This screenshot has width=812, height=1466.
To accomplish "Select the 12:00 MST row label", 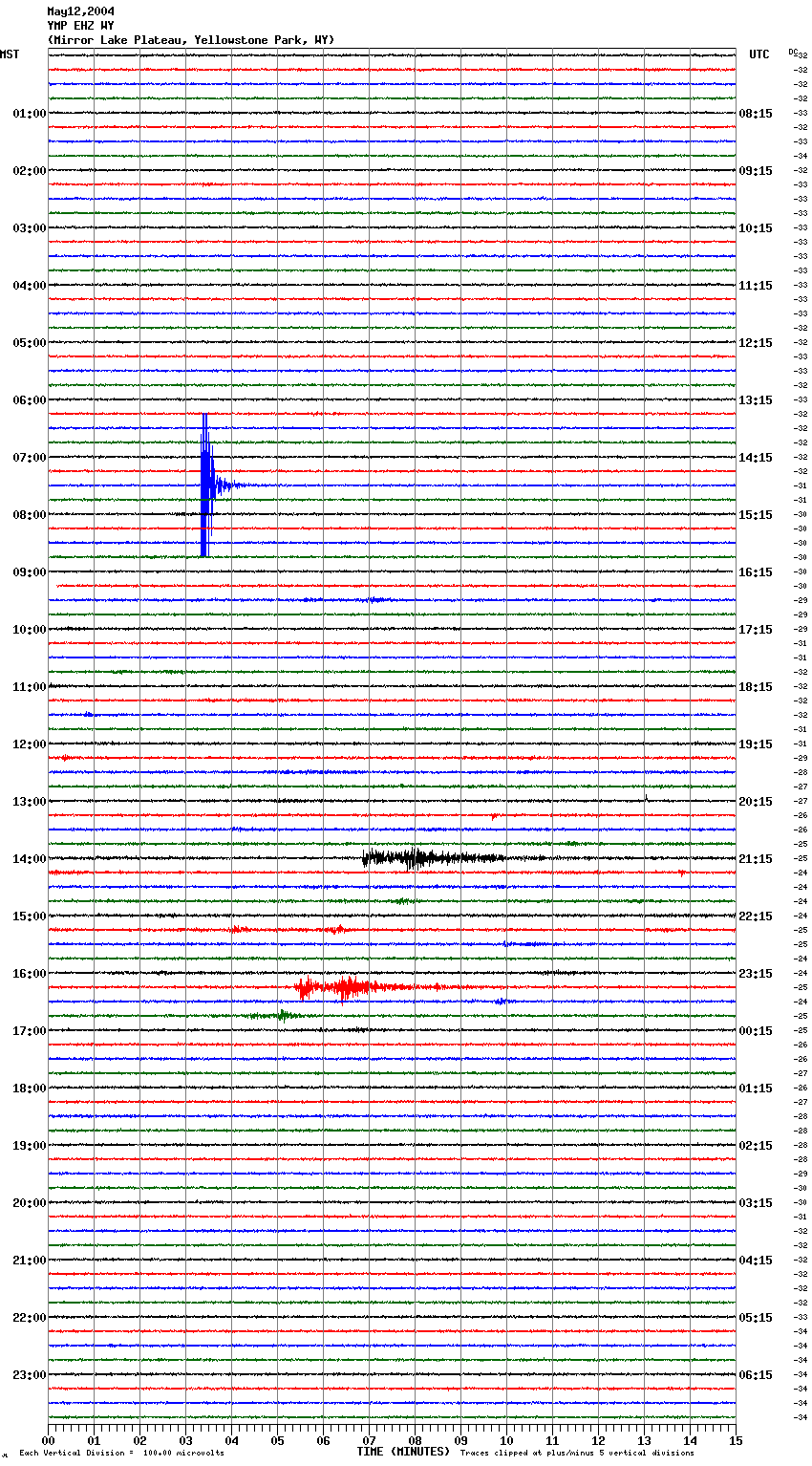I will coord(30,744).
